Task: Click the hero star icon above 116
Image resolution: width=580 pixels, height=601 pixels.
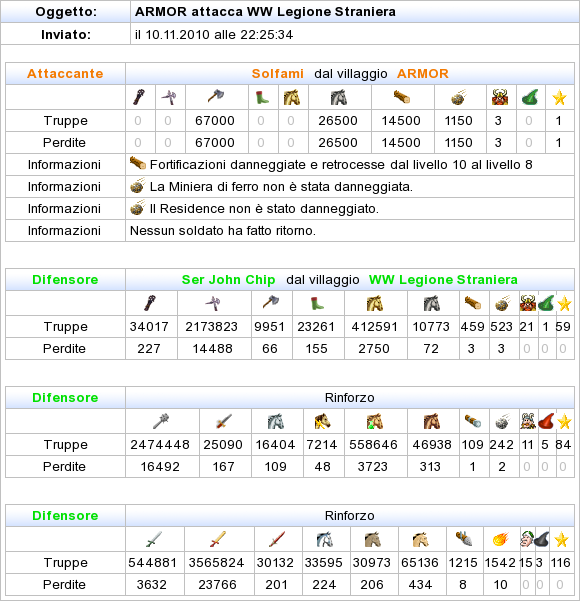Action: click(561, 540)
